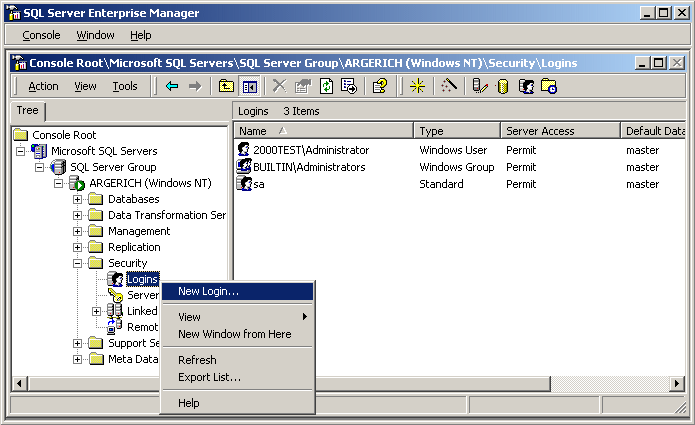Open the View submenu in context menu

[238, 317]
